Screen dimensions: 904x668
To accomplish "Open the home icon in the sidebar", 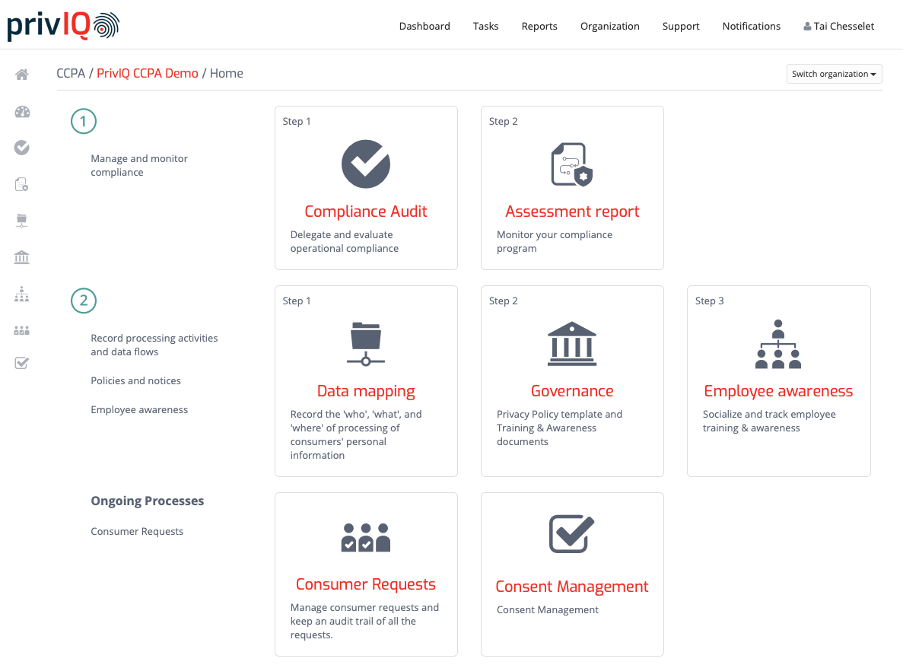I will pos(22,74).
